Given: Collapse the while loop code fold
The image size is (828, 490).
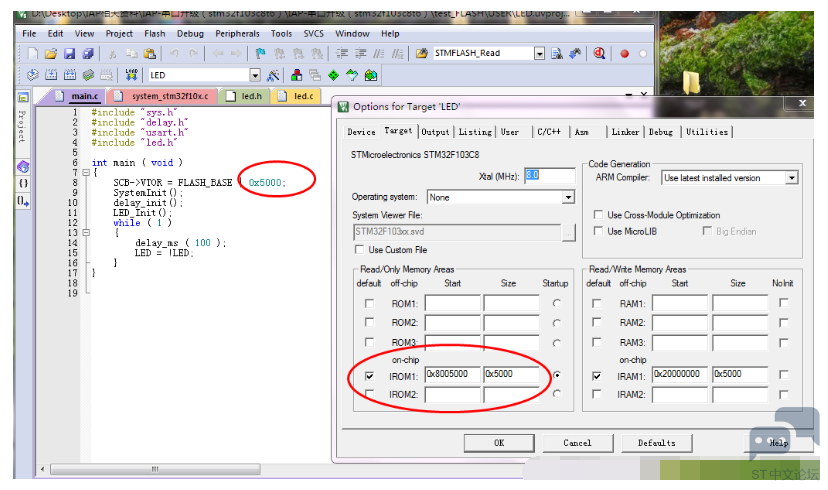Looking at the screenshot, I should click(x=86, y=233).
